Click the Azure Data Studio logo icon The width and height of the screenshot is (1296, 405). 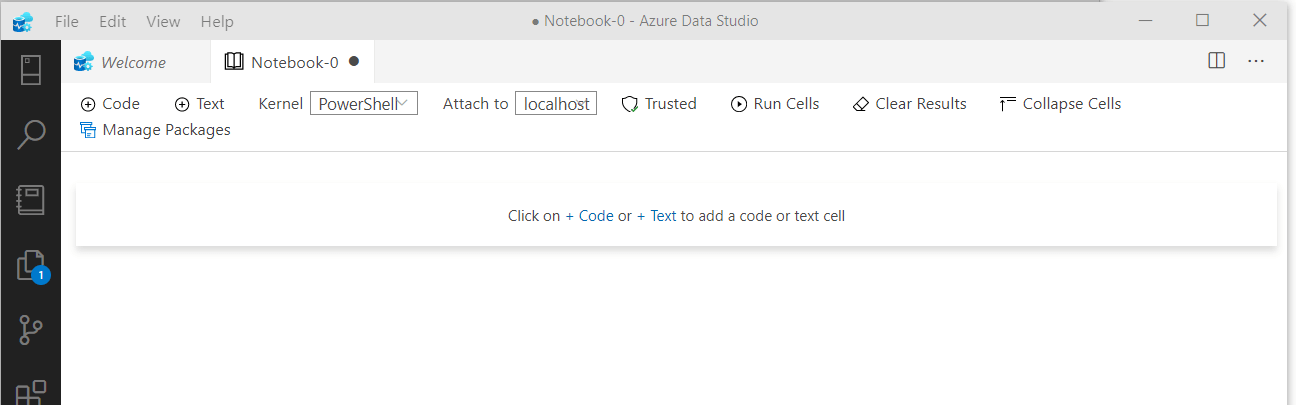(x=23, y=21)
